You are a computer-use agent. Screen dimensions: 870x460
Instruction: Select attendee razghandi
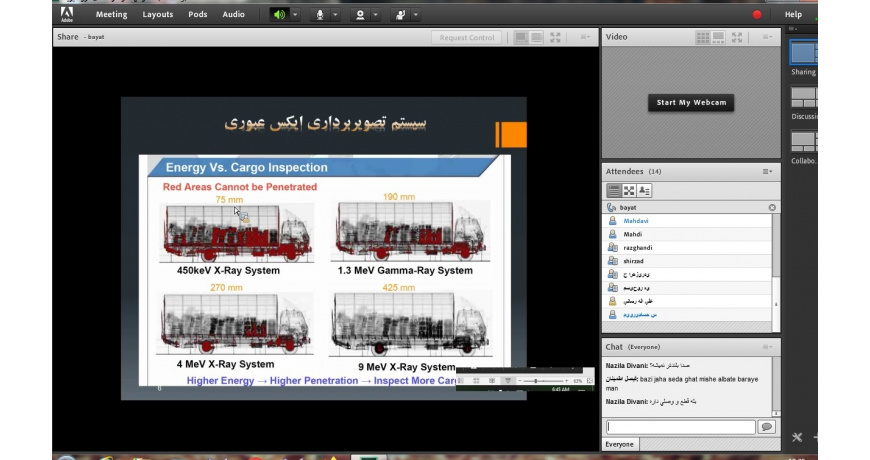click(687, 247)
